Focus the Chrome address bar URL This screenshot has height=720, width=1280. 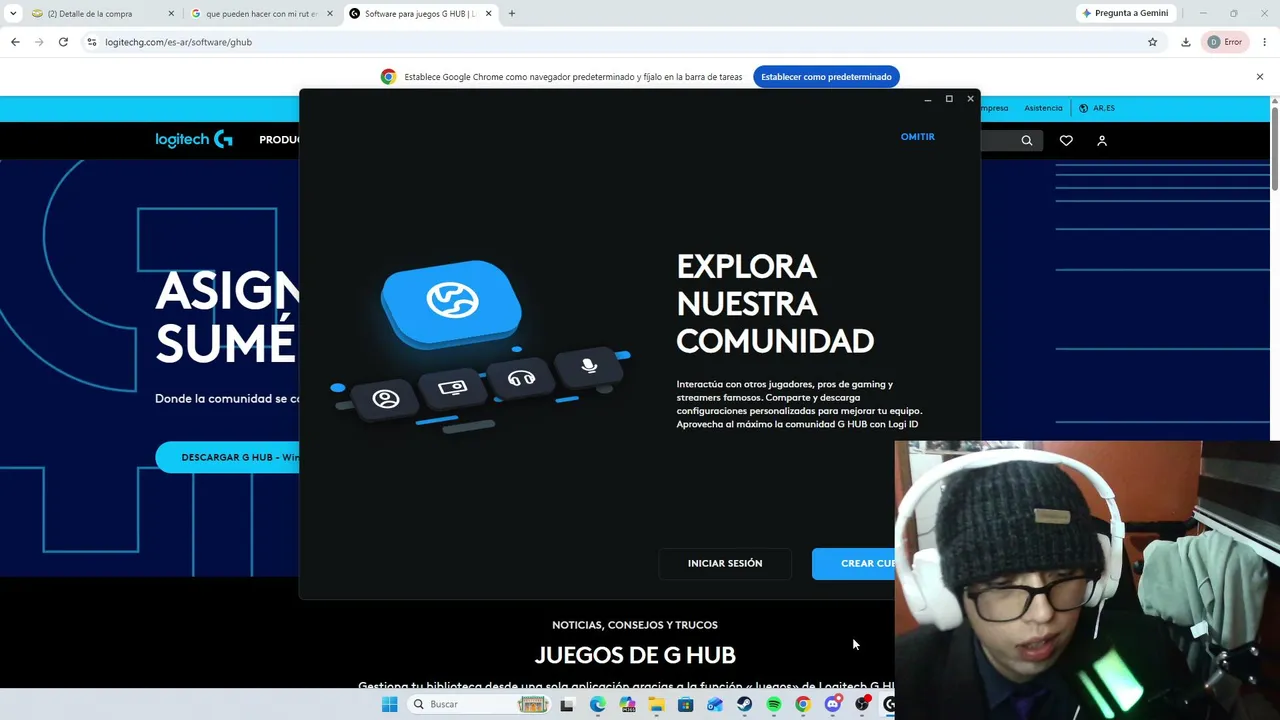[178, 42]
